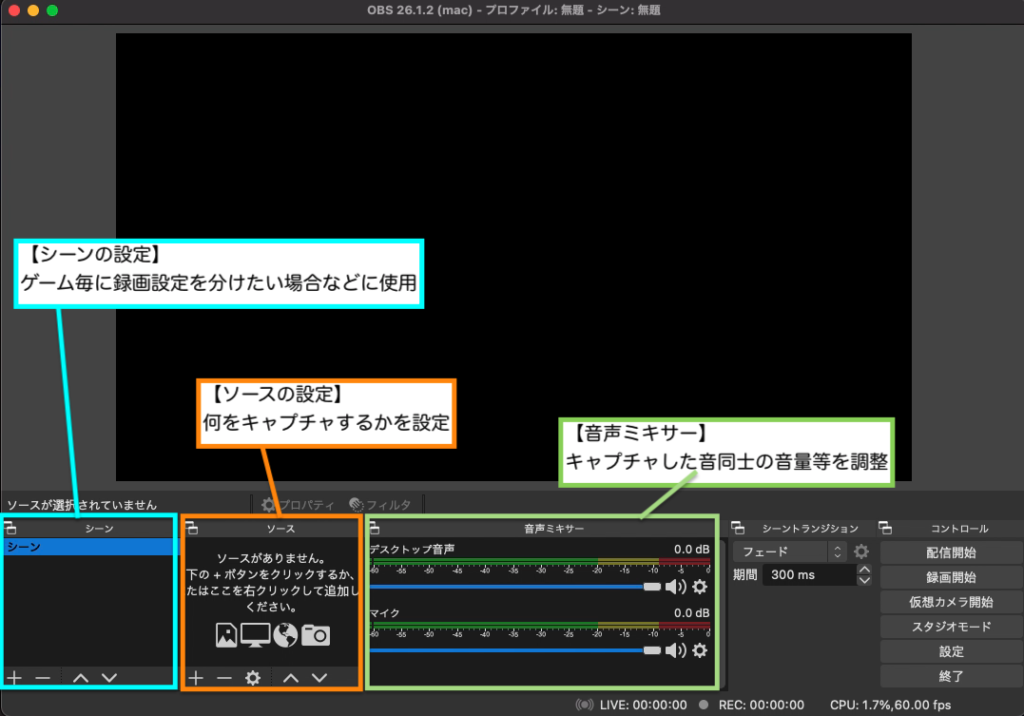Add a new scene with the plus icon
This screenshot has width=1024, height=716.
point(14,677)
